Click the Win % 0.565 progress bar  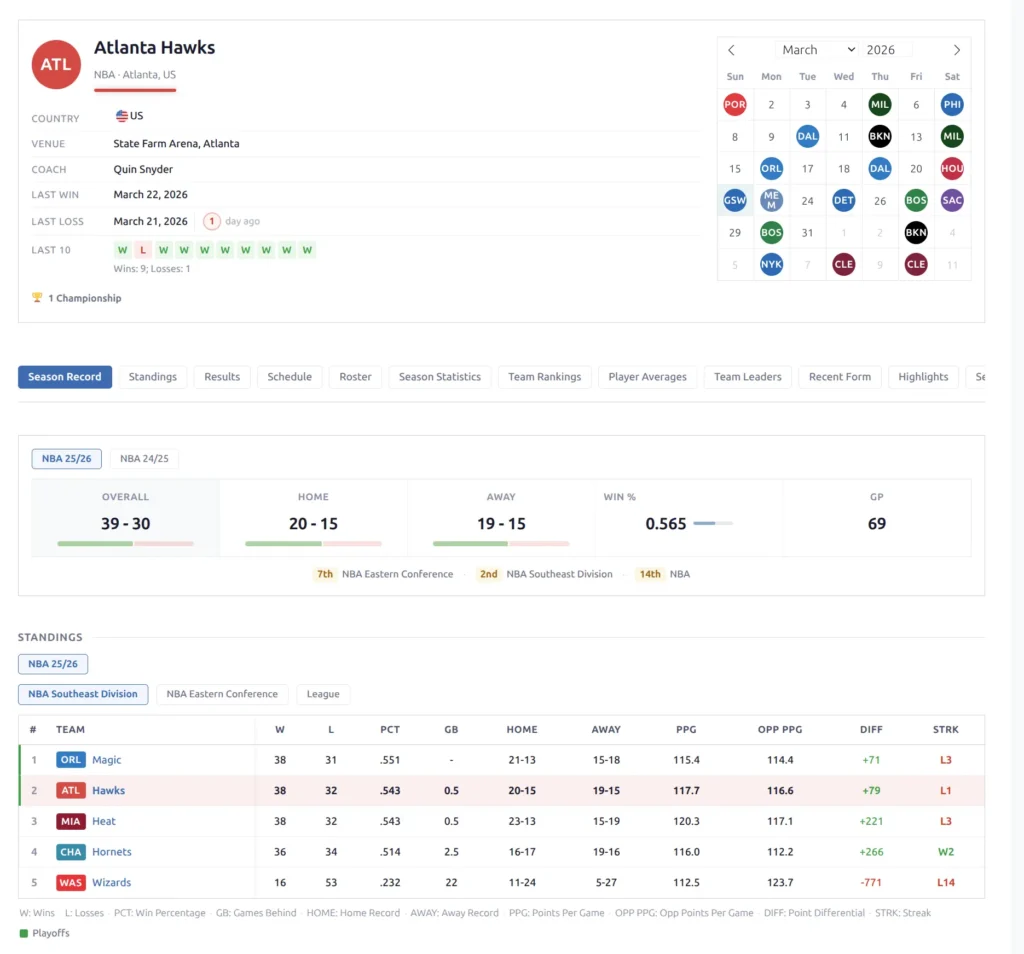coord(713,523)
